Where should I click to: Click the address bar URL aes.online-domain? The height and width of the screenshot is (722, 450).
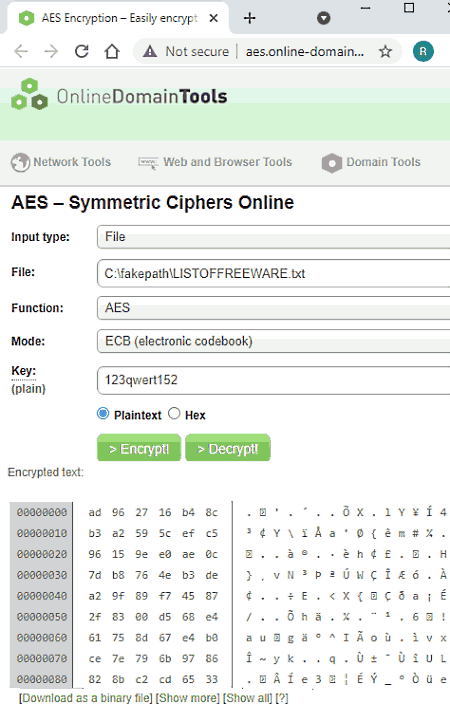[305, 51]
